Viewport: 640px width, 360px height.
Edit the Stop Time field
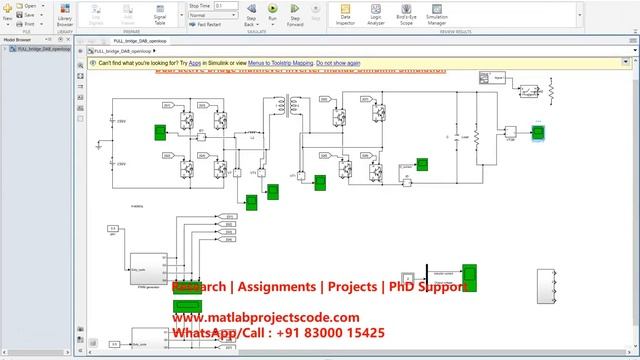pyautogui.click(x=226, y=6)
